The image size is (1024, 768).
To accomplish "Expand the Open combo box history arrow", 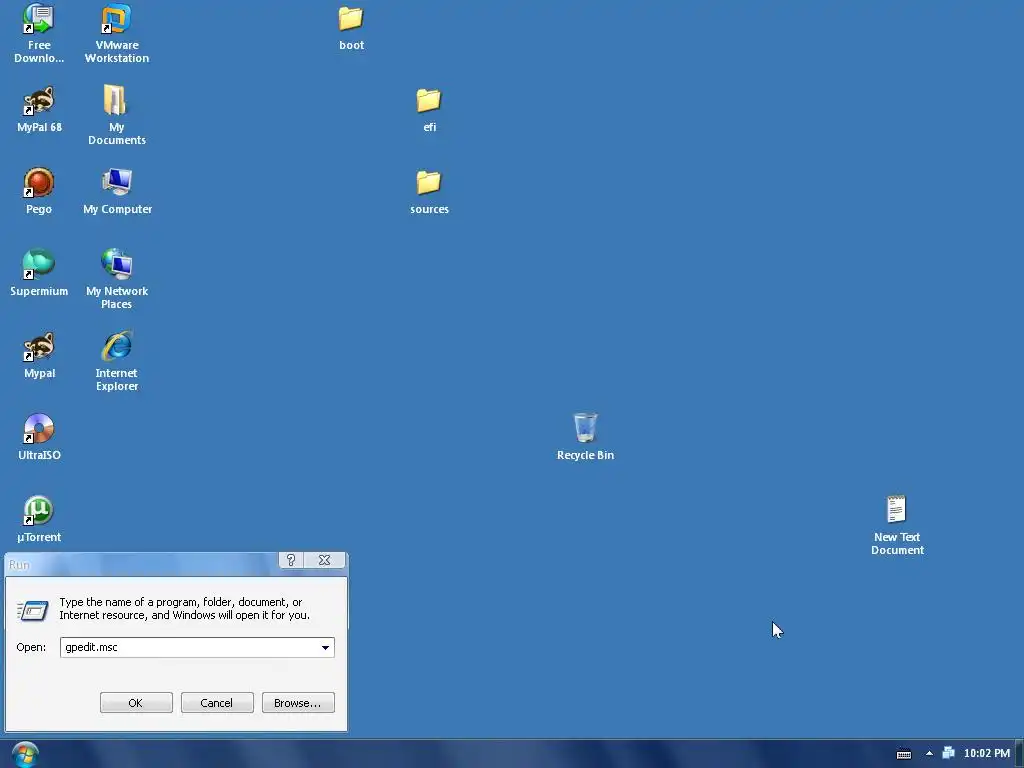I will click(325, 647).
